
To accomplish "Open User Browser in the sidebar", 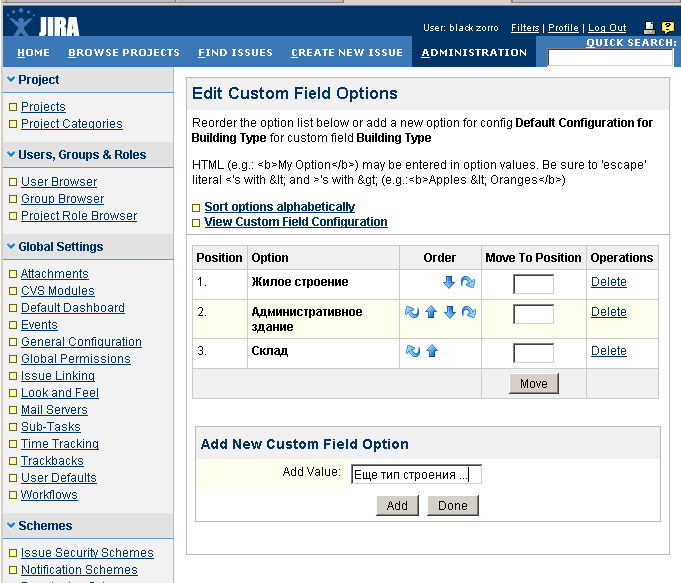I will (x=59, y=182).
